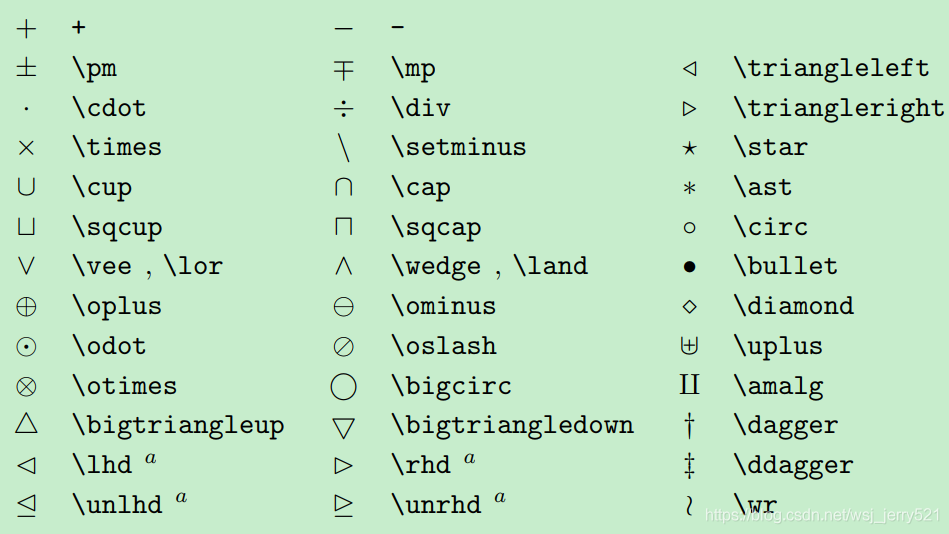949x534 pixels.
Task: Click the \triangleright command text
Action: click(x=839, y=109)
